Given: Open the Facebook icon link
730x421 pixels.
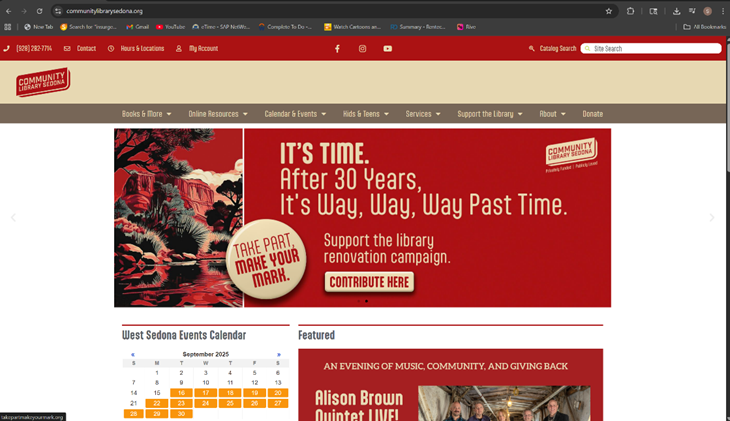Looking at the screenshot, I should point(338,48).
